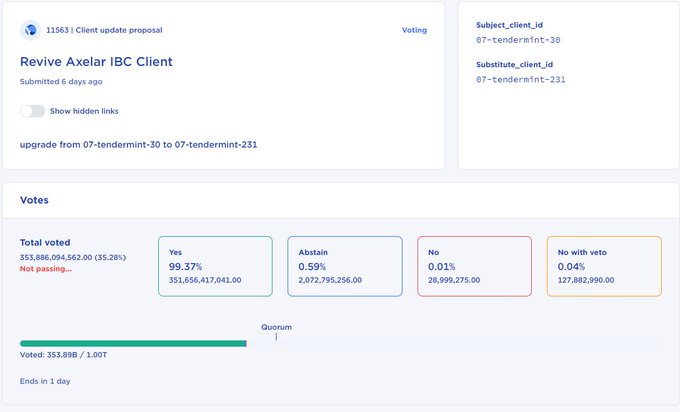Viewport: 680px width, 412px height.
Task: Click the 99.37% Yes percentage
Action: pyautogui.click(x=186, y=267)
